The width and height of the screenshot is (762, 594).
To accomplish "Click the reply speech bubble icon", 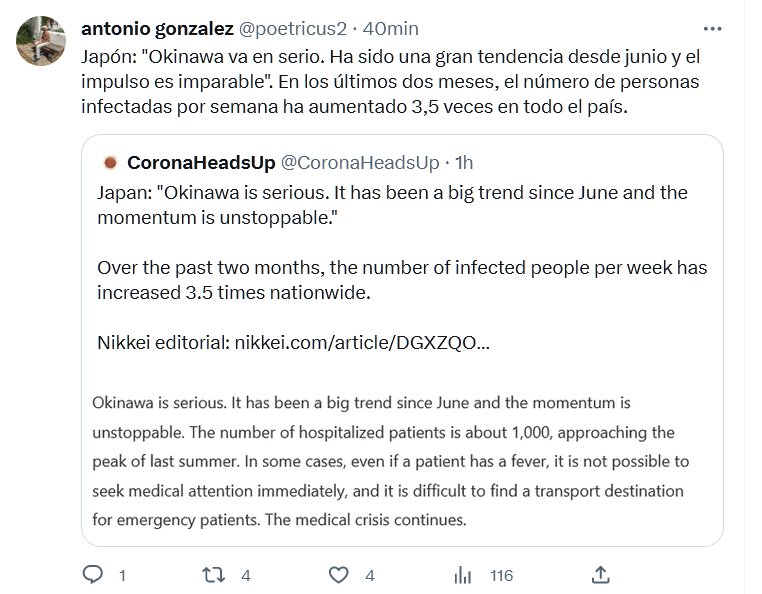I will 92,575.
